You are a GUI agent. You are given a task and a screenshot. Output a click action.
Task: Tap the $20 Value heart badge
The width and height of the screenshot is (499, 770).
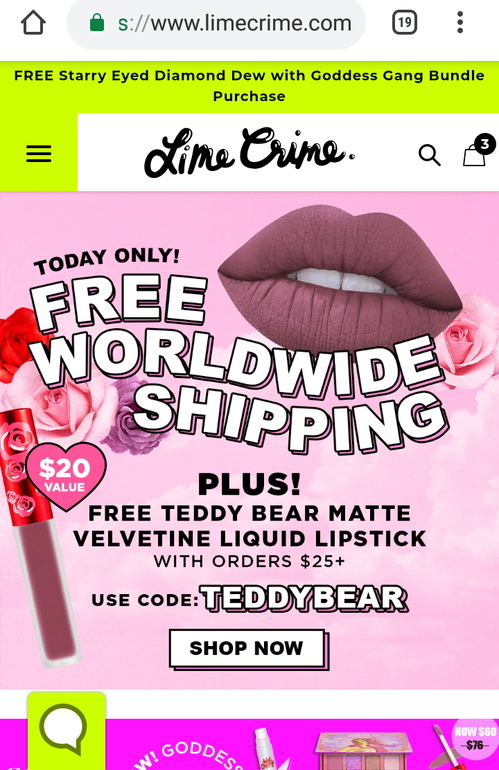[x=65, y=474]
